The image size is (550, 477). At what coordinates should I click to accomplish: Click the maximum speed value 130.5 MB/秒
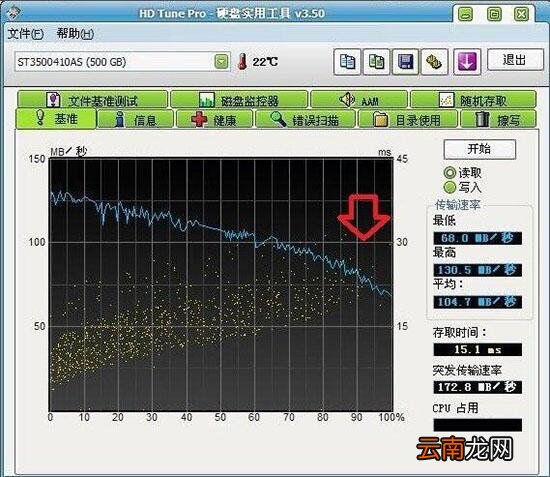(477, 270)
